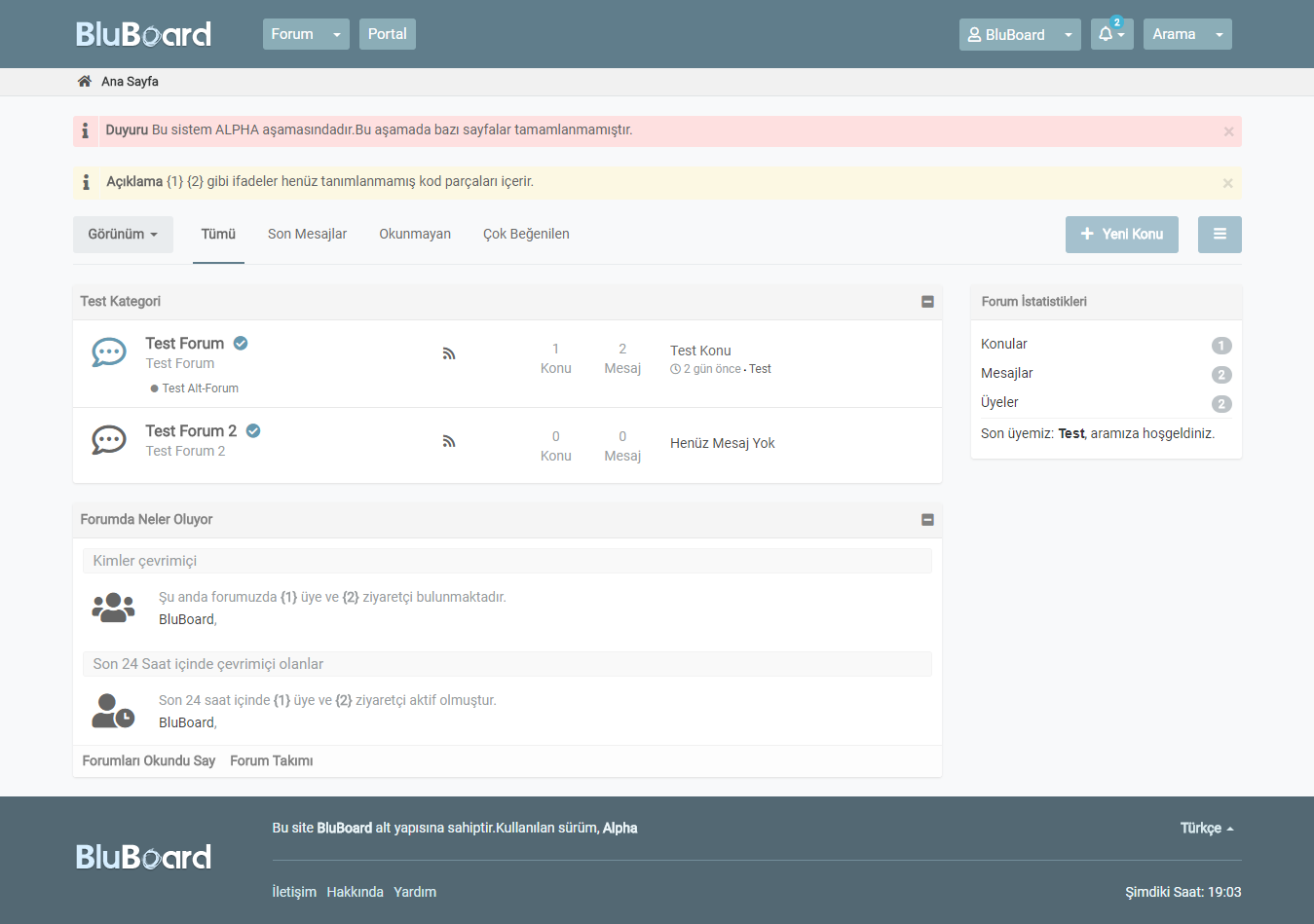Click the Şimdiki Saat time display

tap(1183, 893)
